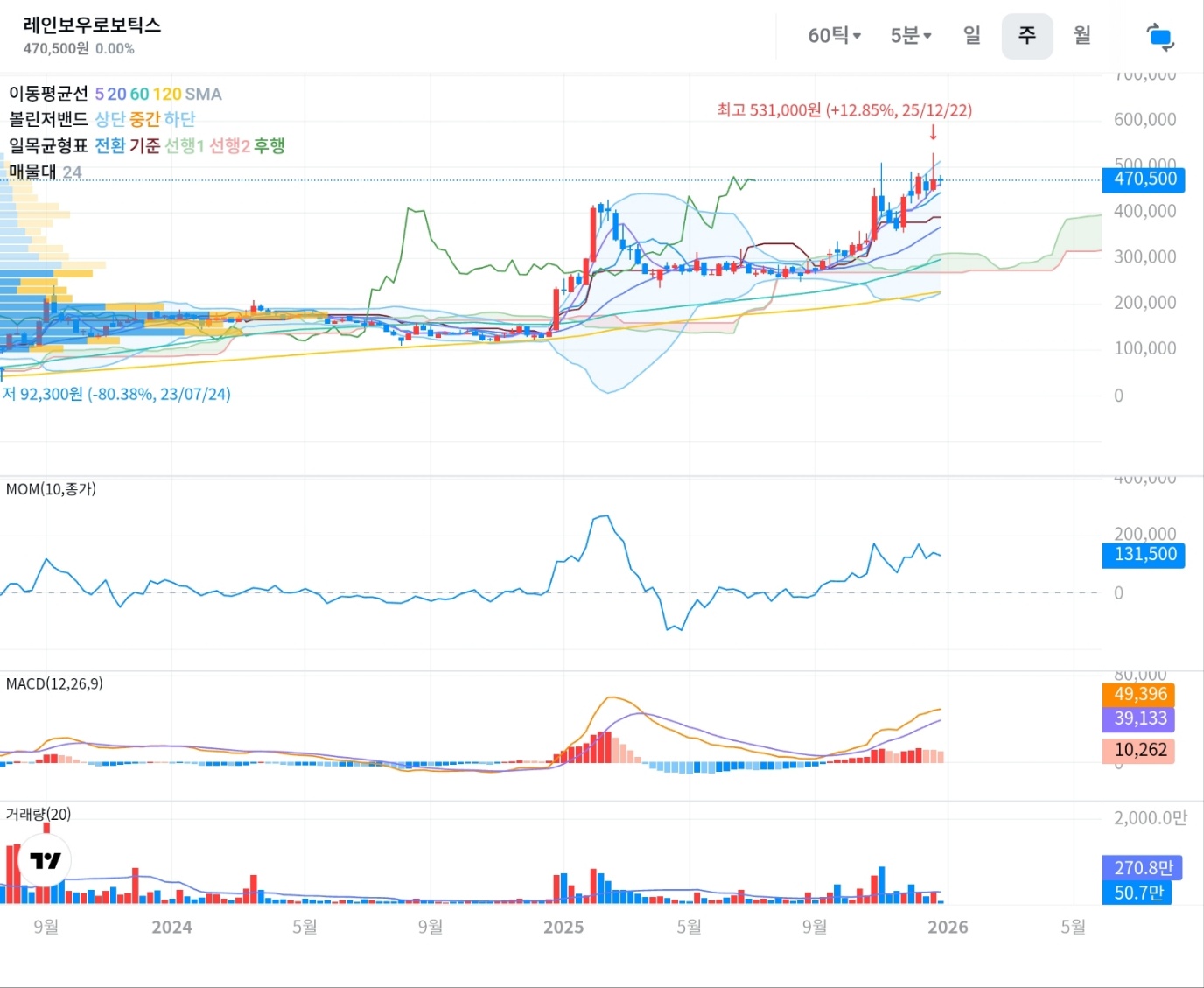
Task: Click the 볼린저밴드 indicator label
Action: [48, 119]
